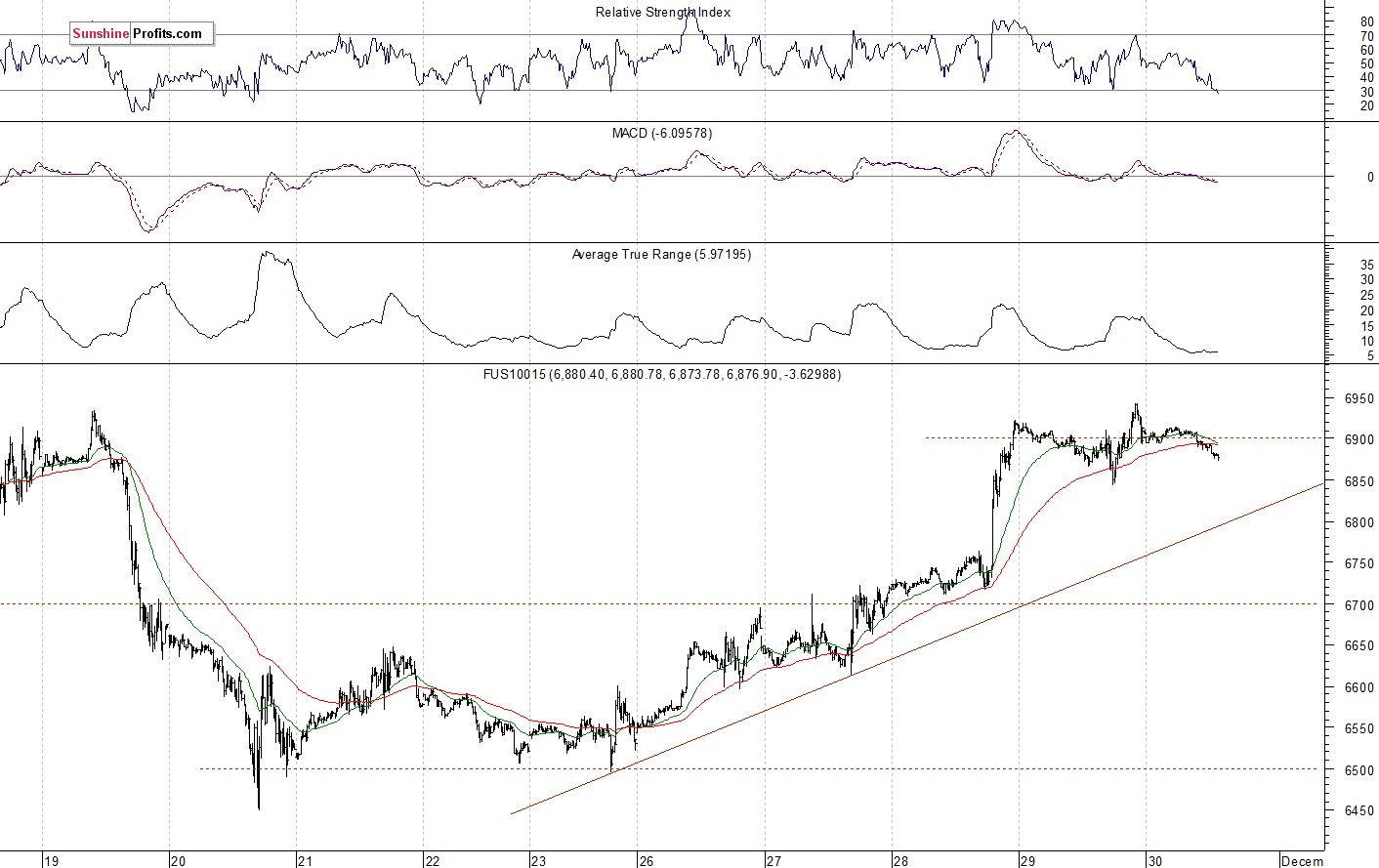1379x868 pixels.
Task: Click the 6700 price axis label
Action: (x=1358, y=605)
